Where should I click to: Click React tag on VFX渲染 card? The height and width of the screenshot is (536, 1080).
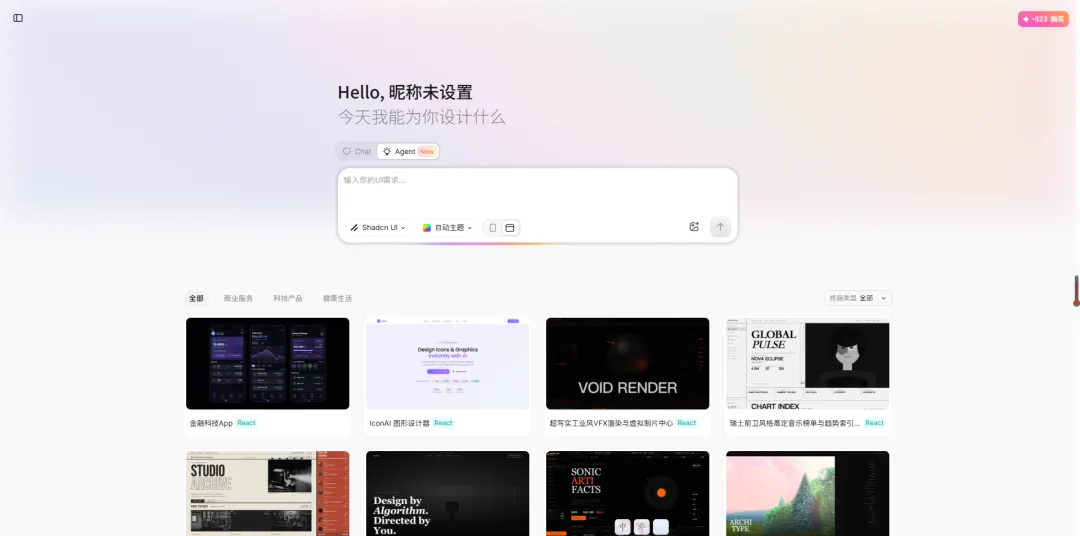click(x=687, y=423)
